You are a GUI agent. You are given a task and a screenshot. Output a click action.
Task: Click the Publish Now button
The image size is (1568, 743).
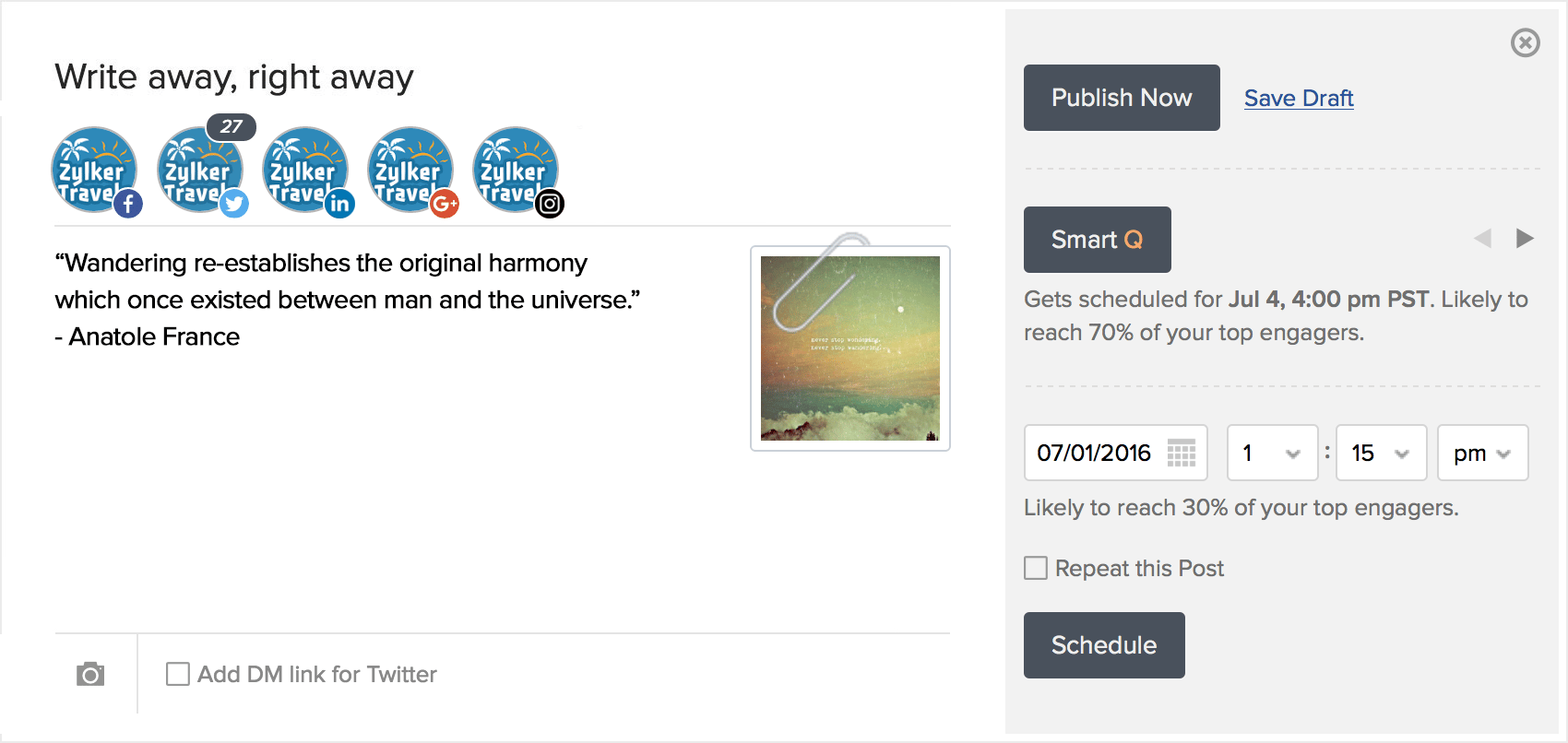1121,98
